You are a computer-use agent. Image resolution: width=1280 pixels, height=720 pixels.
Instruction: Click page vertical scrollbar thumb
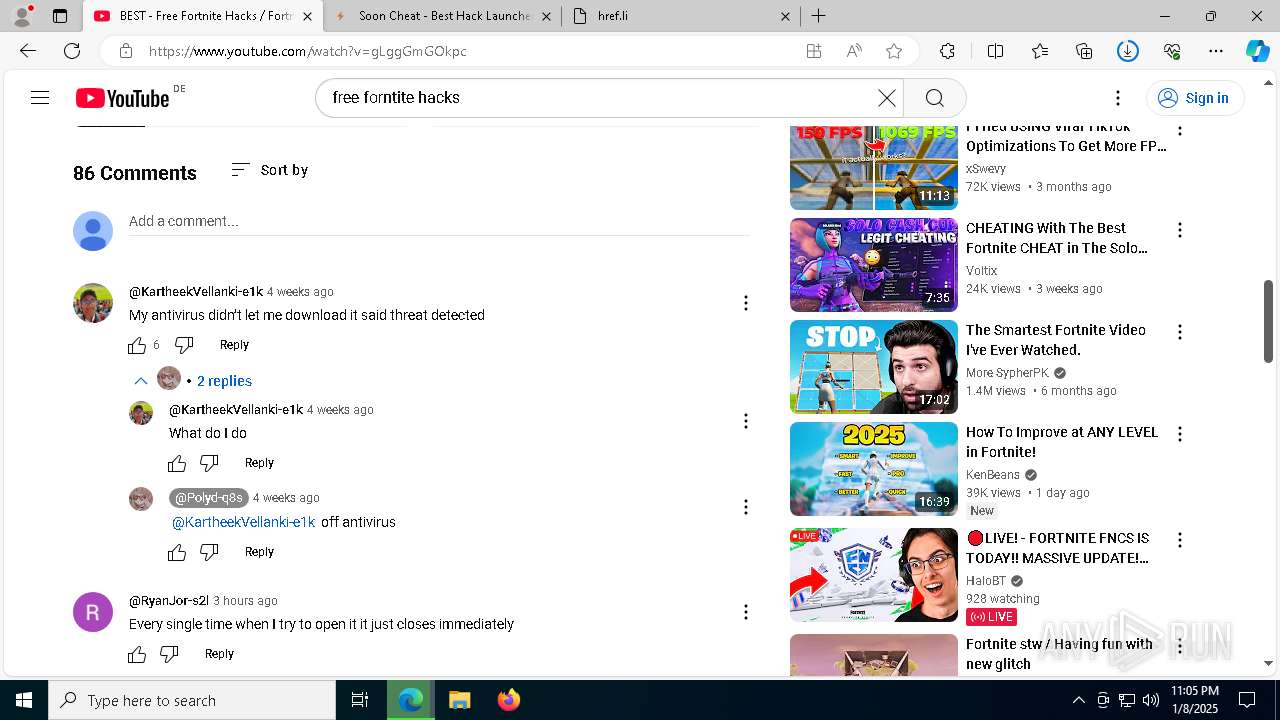click(1268, 322)
